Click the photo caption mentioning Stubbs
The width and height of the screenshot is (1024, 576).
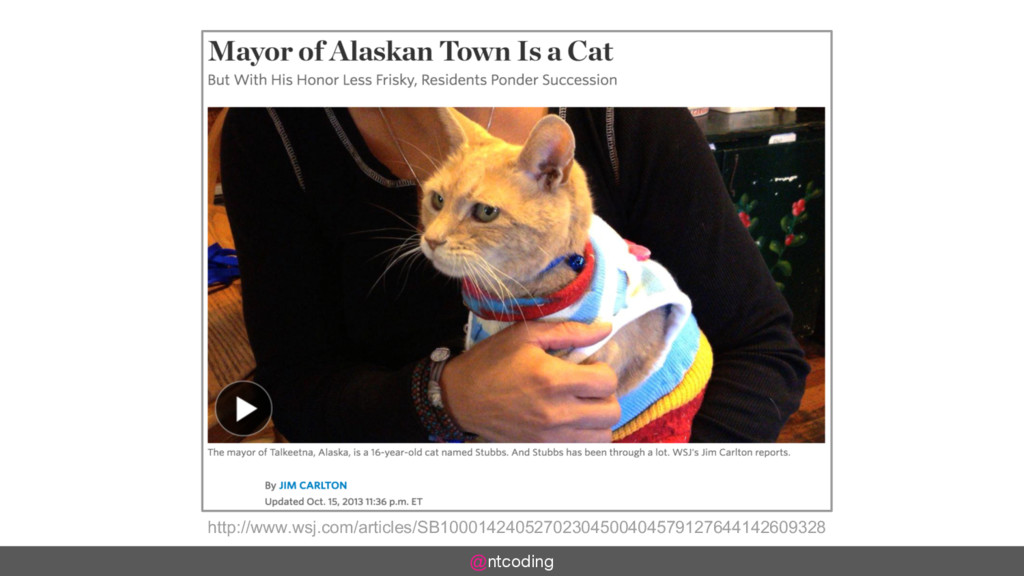(499, 452)
